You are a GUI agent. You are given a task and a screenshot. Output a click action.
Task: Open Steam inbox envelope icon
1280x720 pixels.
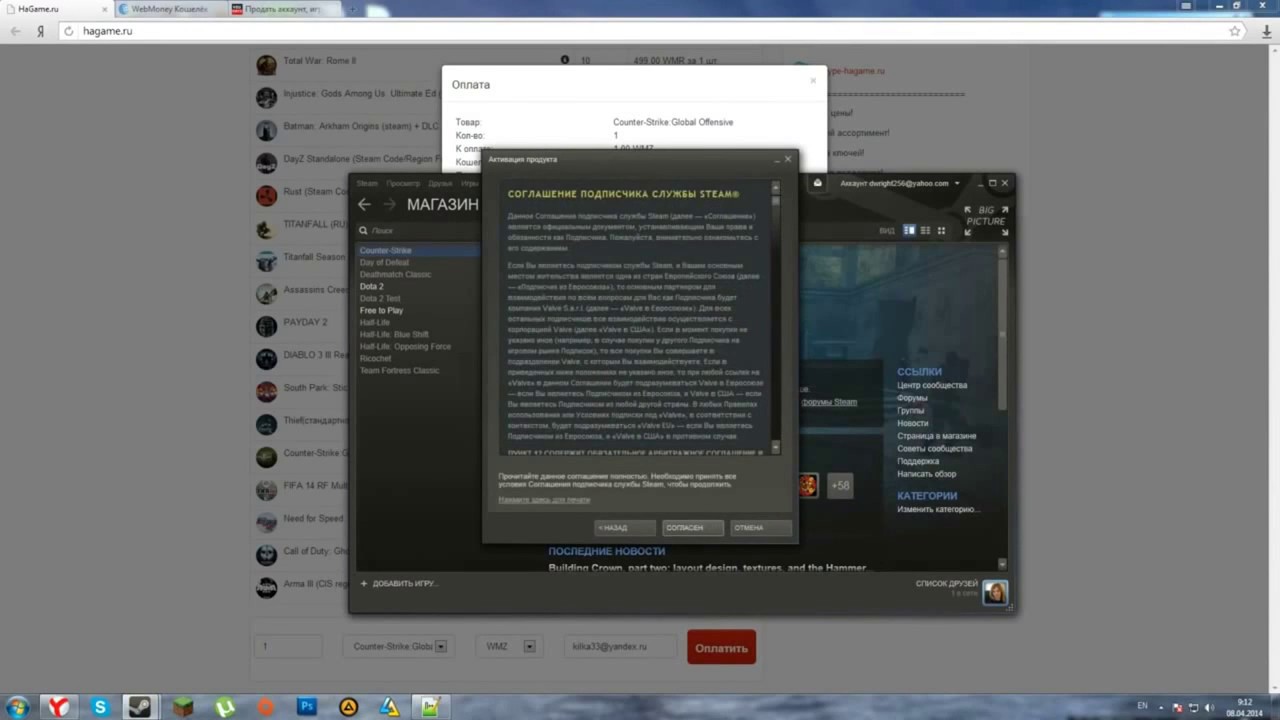(817, 183)
